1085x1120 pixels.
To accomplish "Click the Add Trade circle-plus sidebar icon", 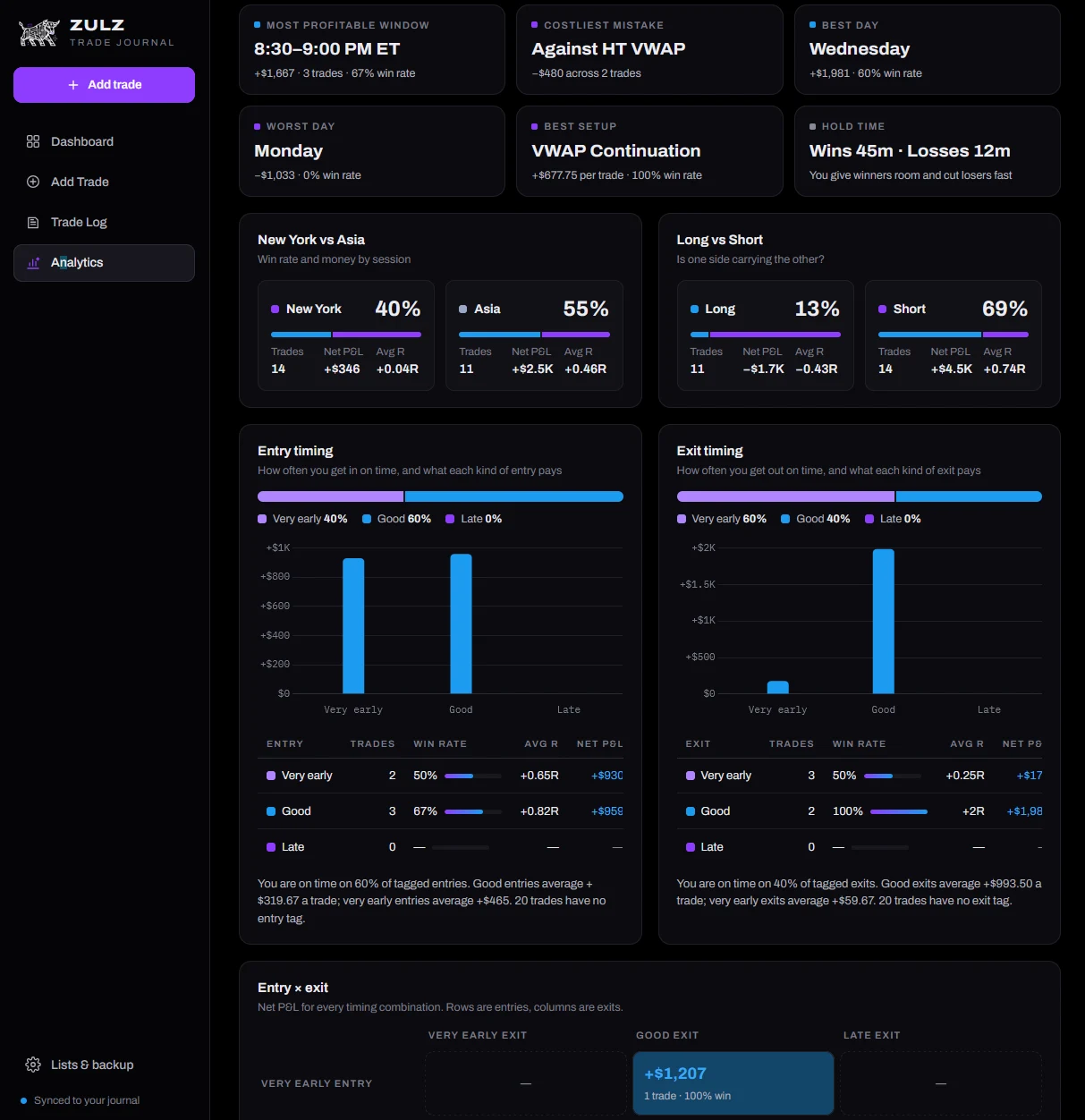I will (x=33, y=182).
